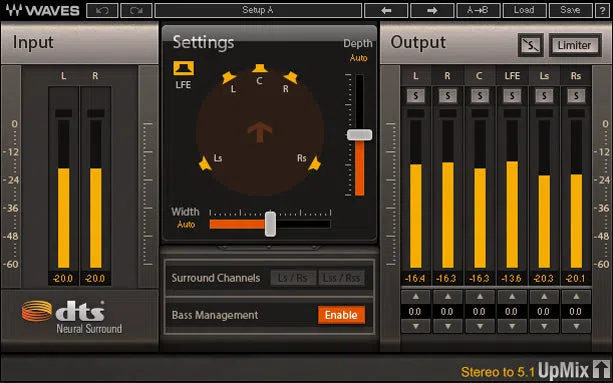Click the Save menu button
The width and height of the screenshot is (613, 383).
click(570, 11)
